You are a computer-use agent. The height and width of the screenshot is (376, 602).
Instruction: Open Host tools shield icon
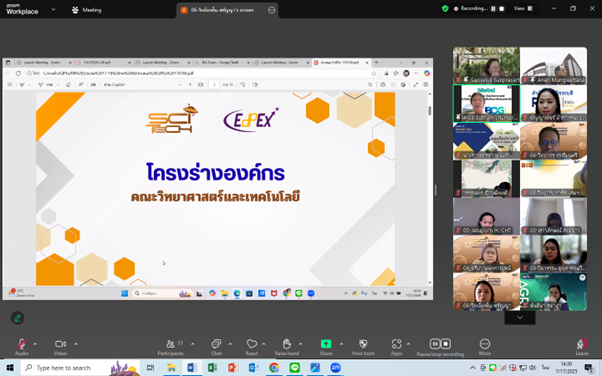pos(363,347)
